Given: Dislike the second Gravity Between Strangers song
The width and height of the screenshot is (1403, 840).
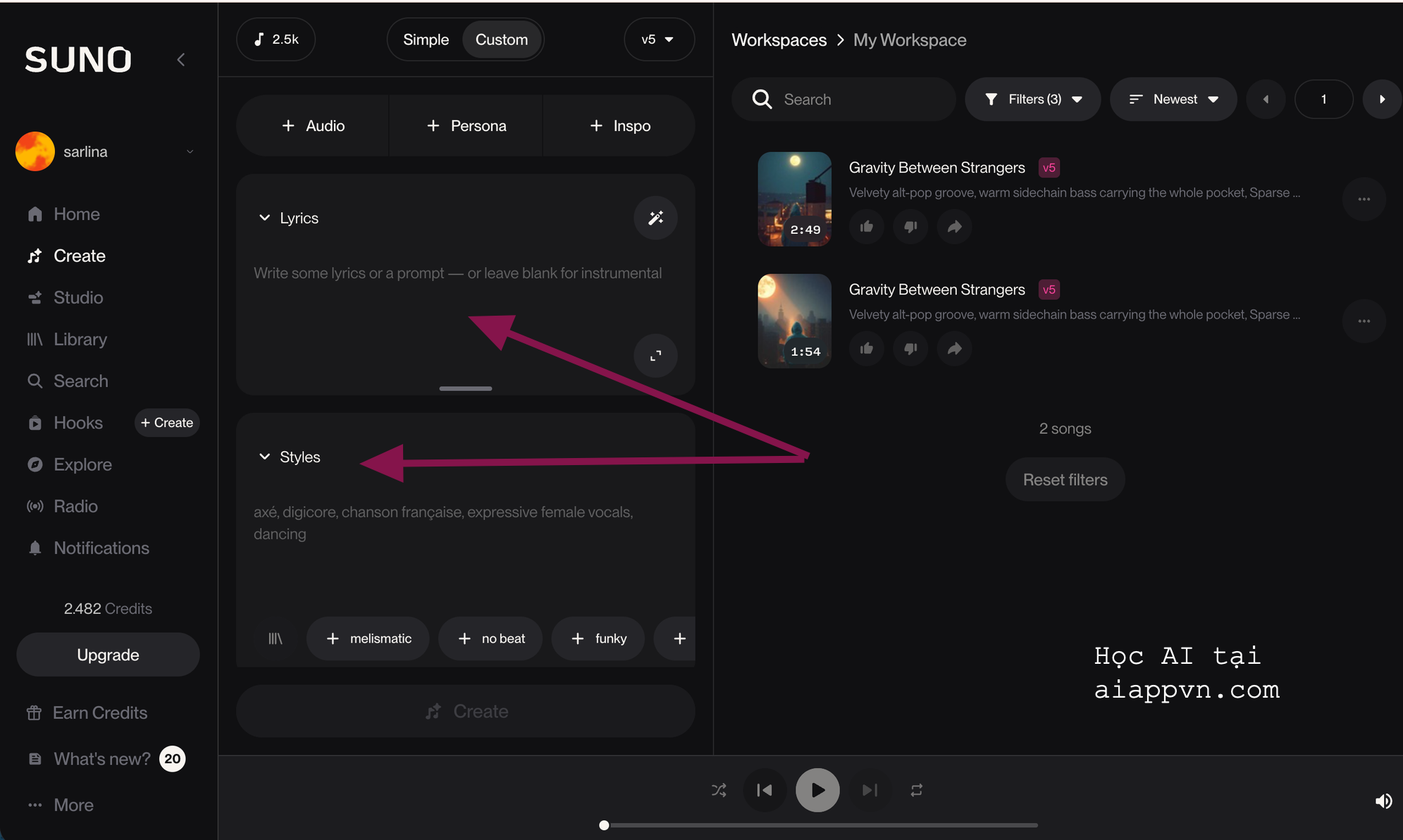Looking at the screenshot, I should click(x=910, y=348).
